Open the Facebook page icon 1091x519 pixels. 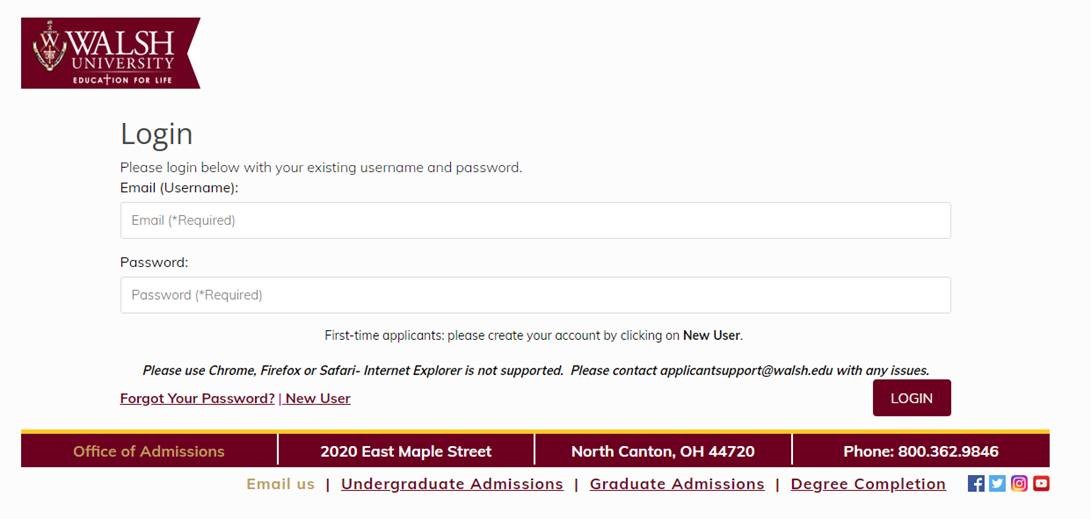coord(976,484)
